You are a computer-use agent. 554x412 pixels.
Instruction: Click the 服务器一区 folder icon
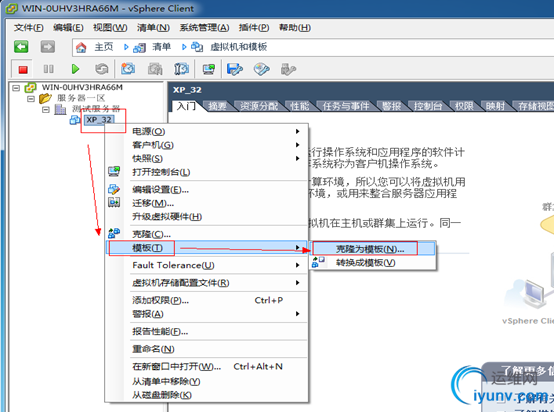(x=45, y=98)
